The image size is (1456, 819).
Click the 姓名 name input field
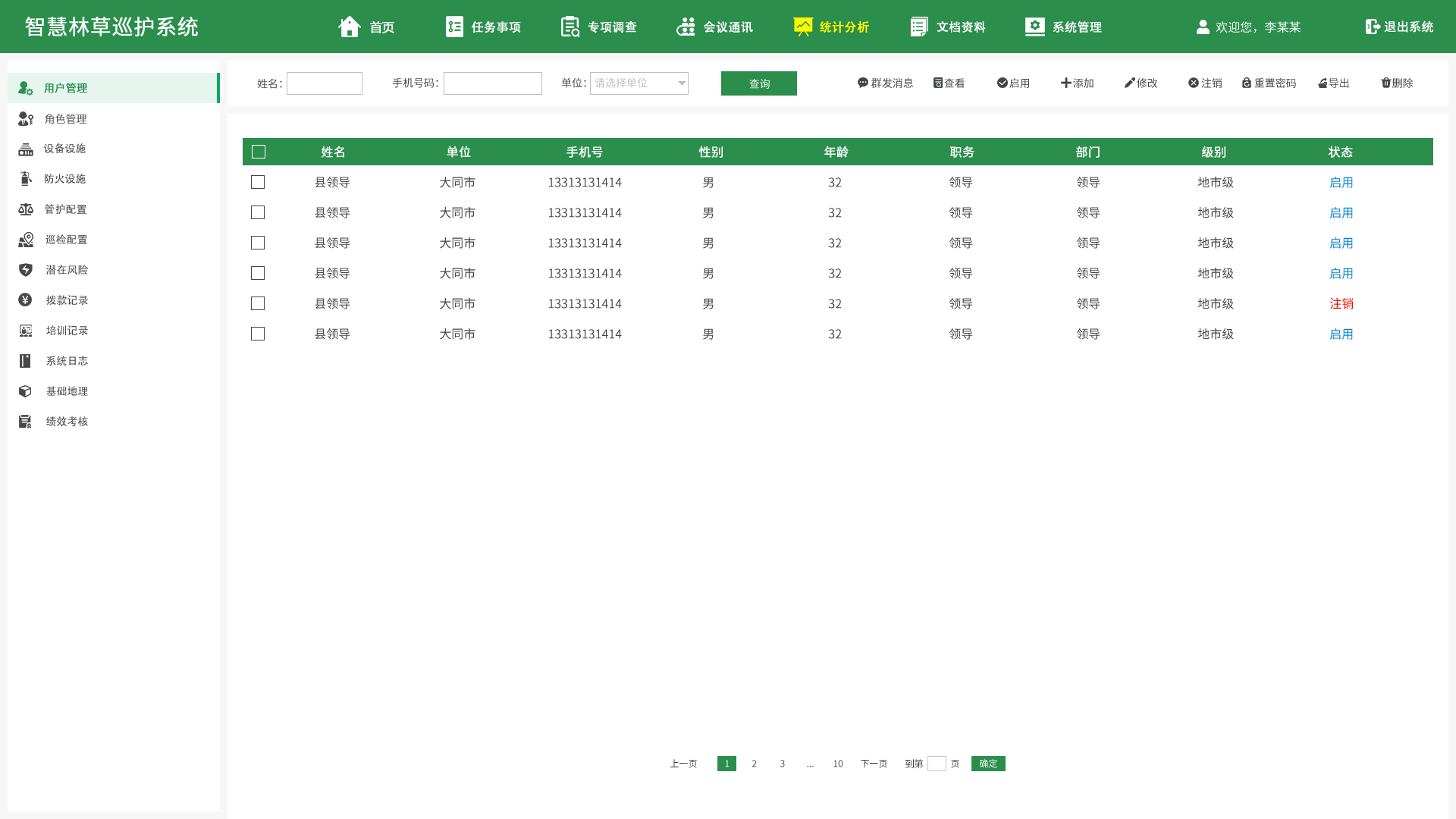click(x=324, y=83)
